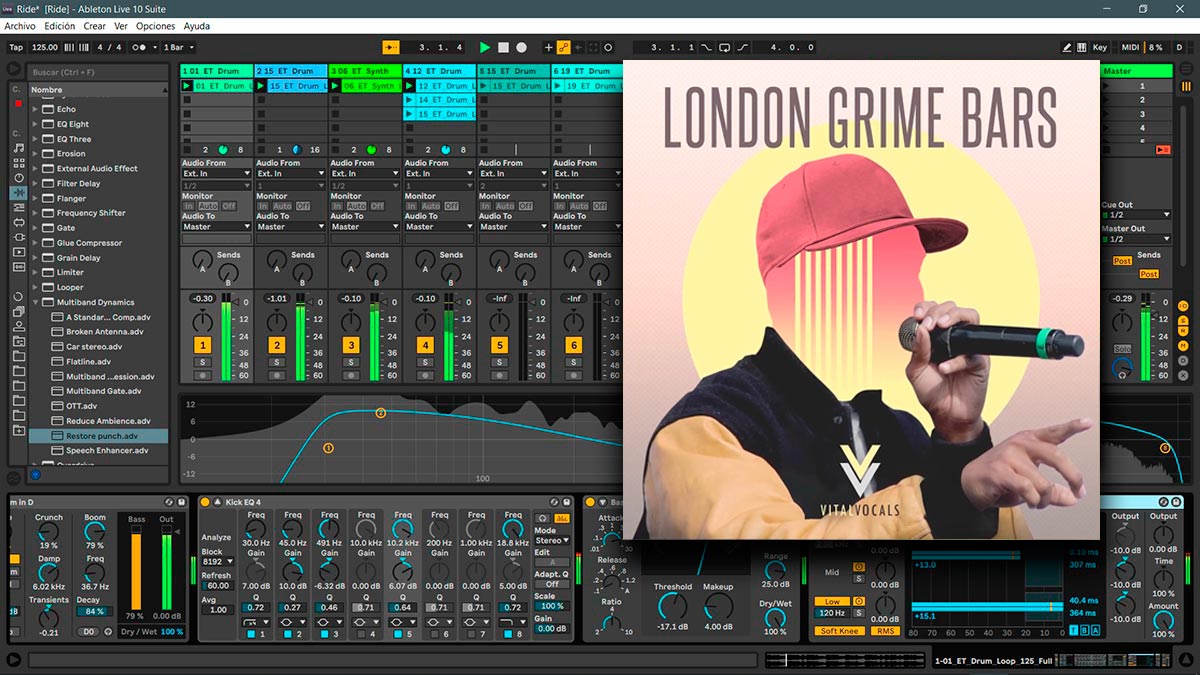Set track 2 Monitor to Off
Image resolution: width=1200 pixels, height=675 pixels.
tap(303, 206)
